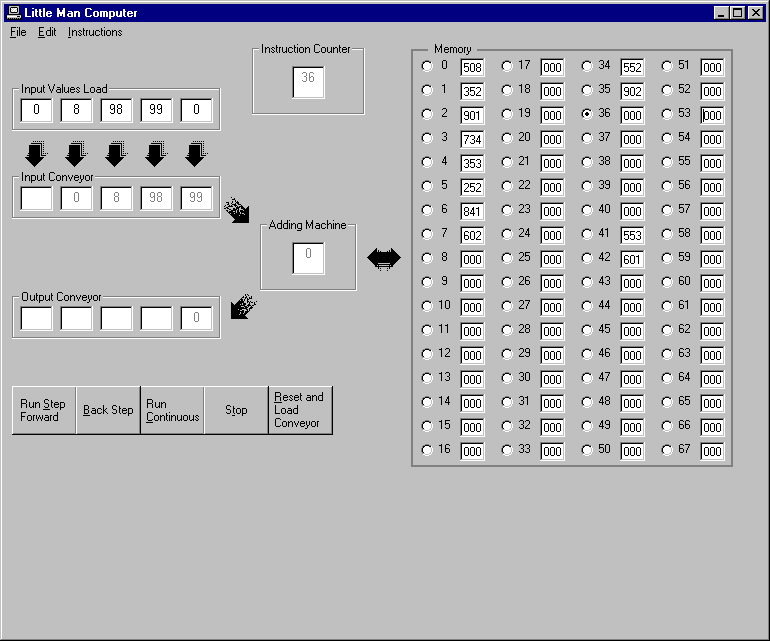
Task: Click the double-headed arrow beside Memory panel
Action: point(384,259)
